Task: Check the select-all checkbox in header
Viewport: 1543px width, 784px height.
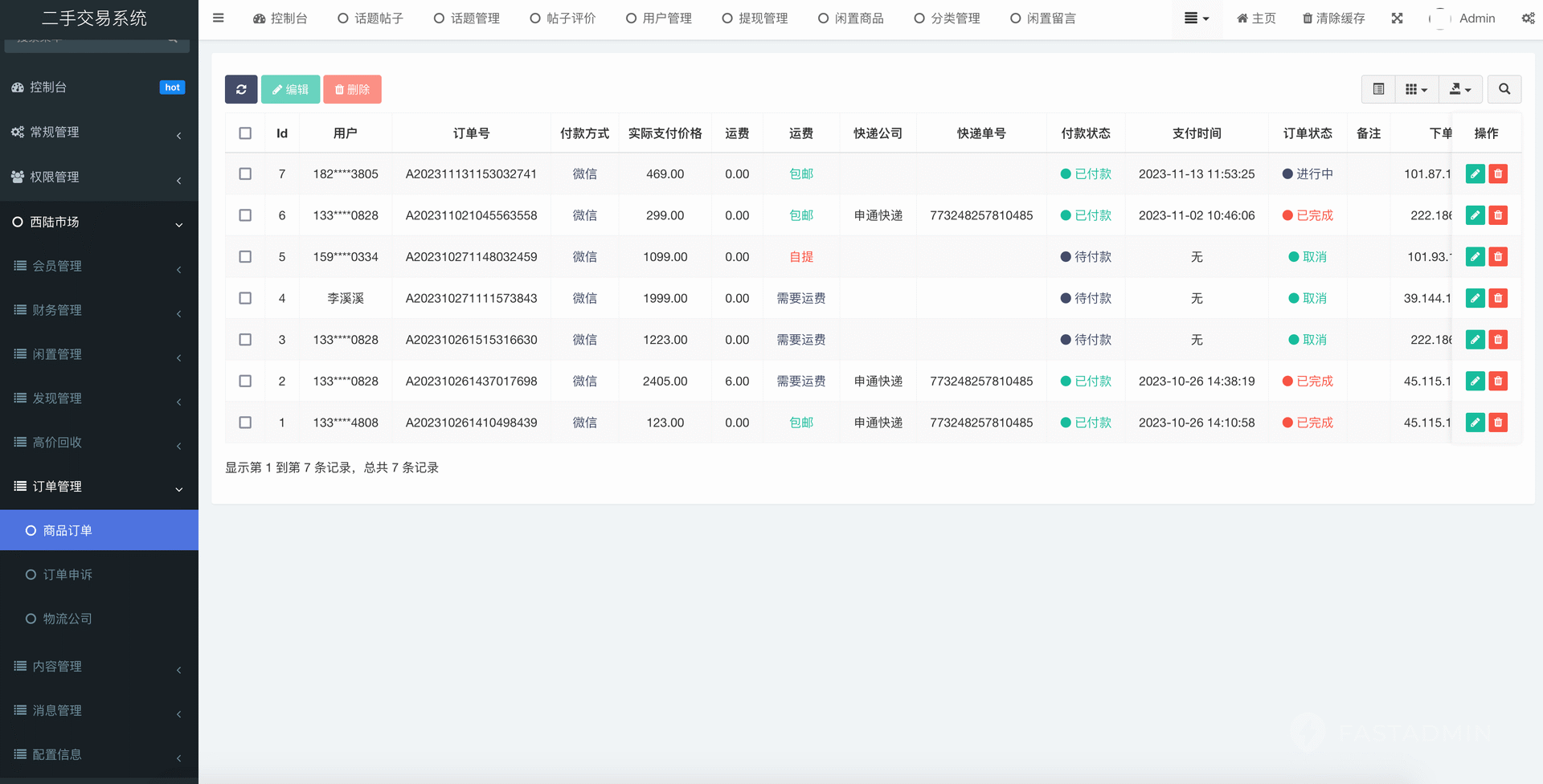Action: tap(245, 133)
